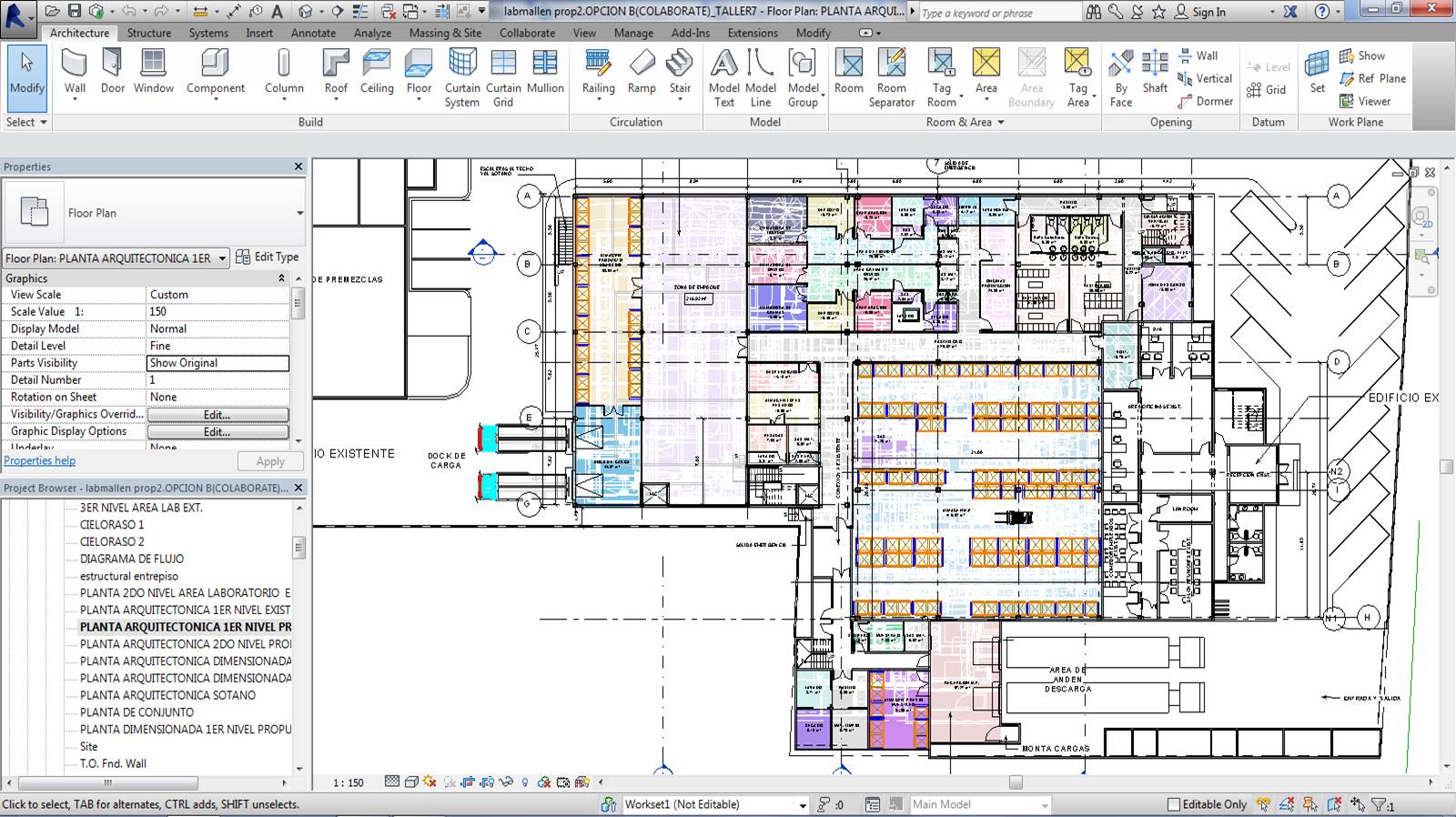Open the Systems ribbon tab

point(208,33)
